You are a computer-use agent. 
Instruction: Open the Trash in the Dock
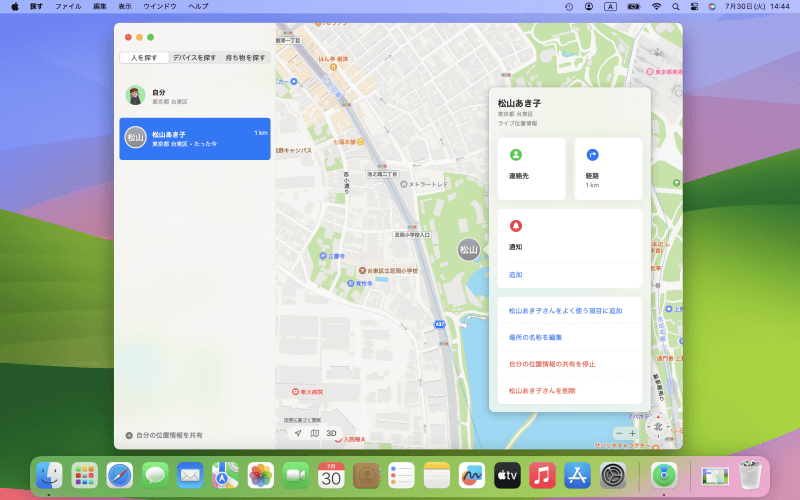[750, 476]
